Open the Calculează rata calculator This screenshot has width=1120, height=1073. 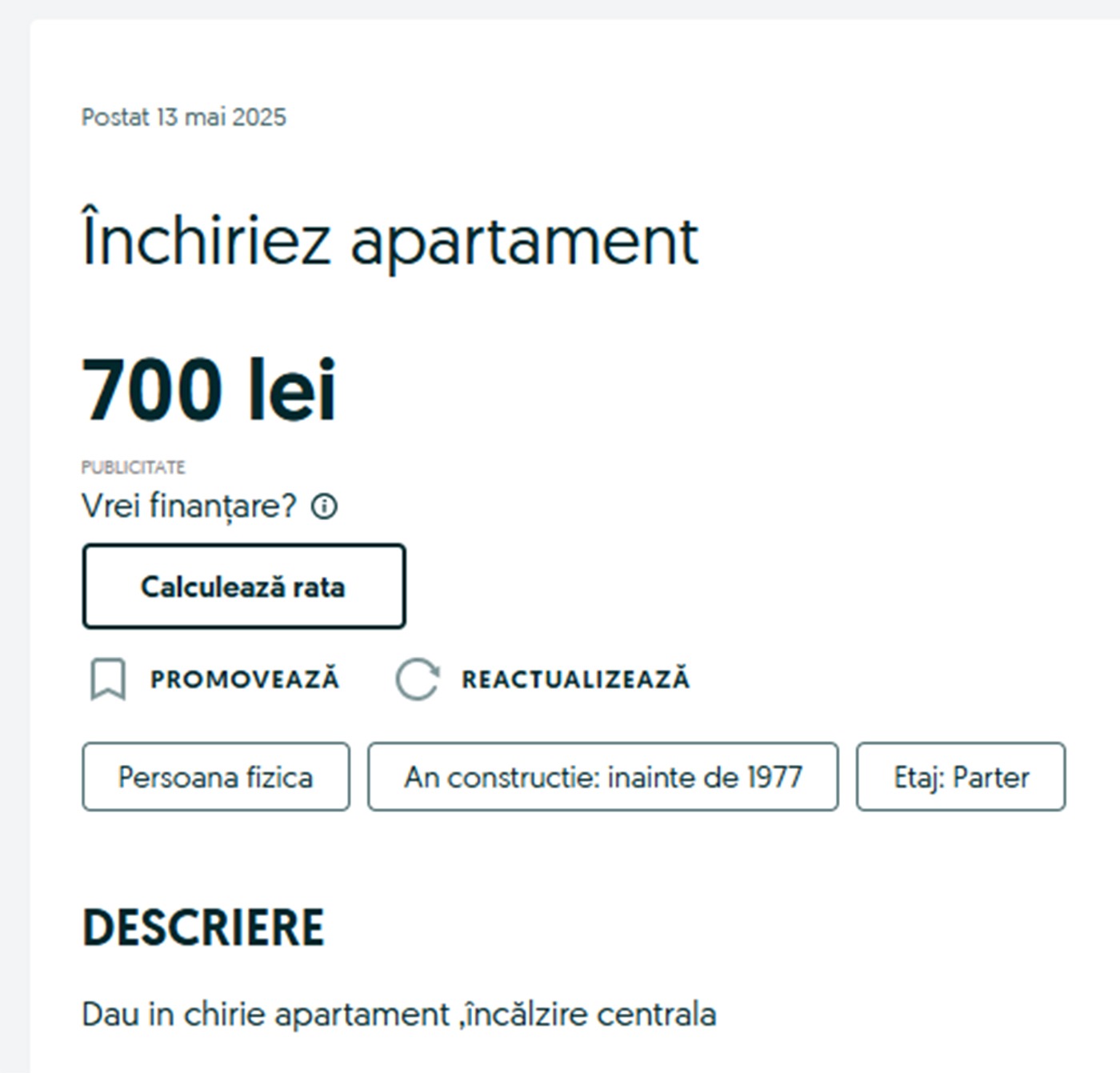pos(244,587)
